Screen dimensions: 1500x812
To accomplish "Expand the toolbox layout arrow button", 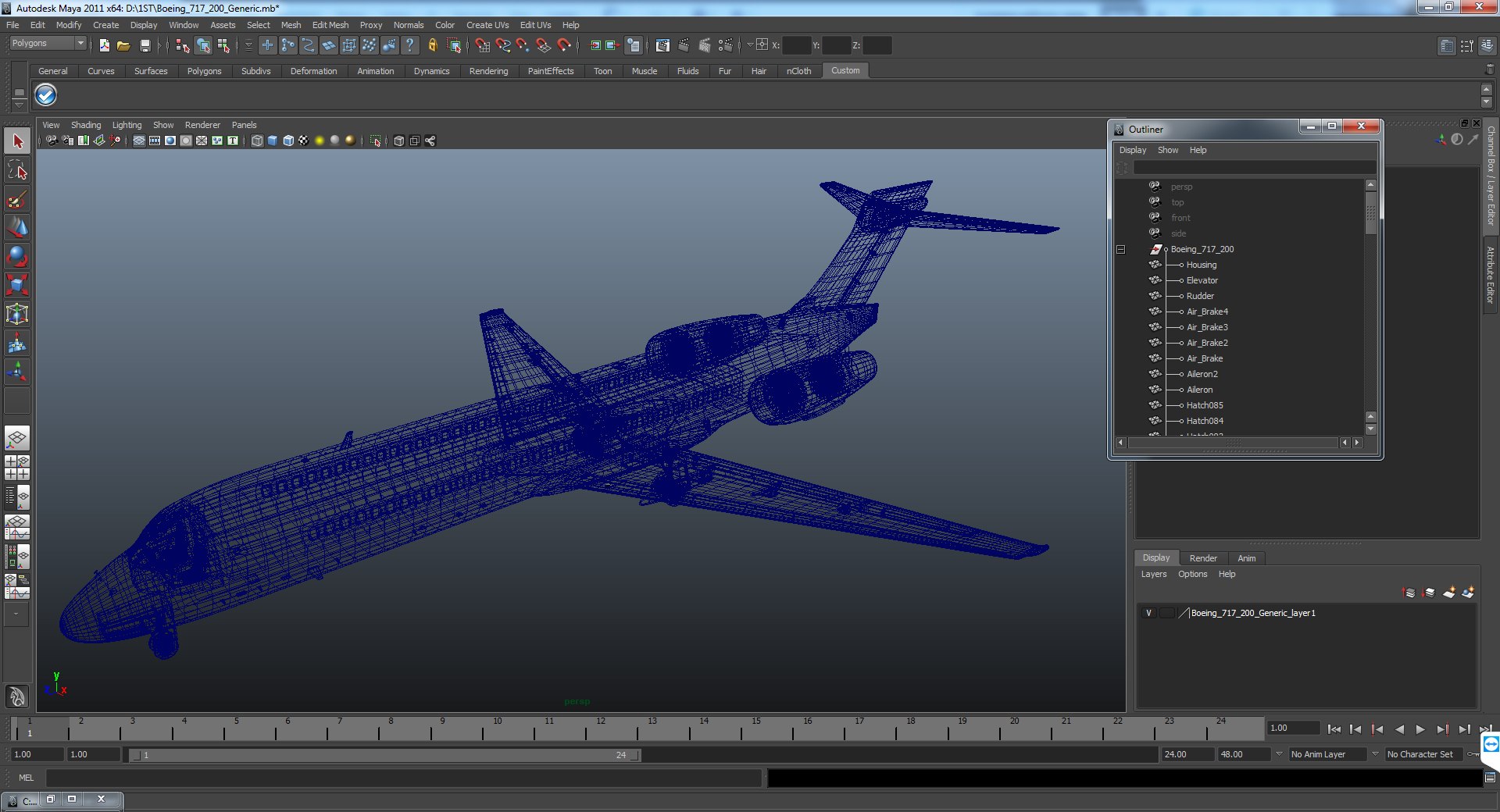I will tap(16, 614).
